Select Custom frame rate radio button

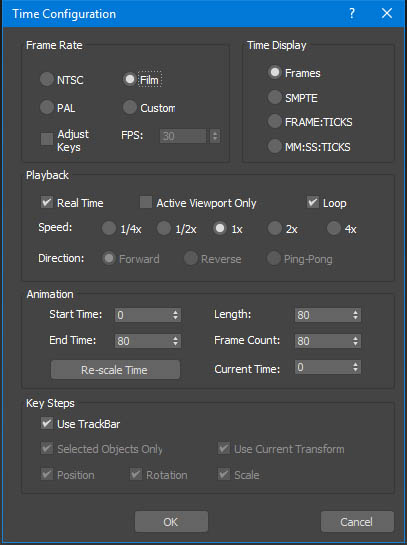click(130, 107)
